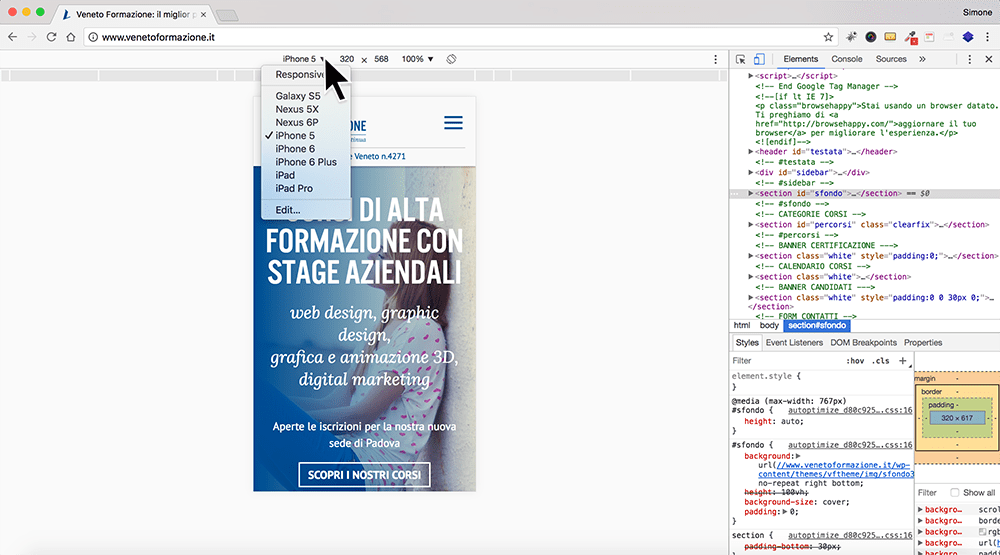Show more DevTools tabs
The image size is (1000, 555).
pos(922,59)
